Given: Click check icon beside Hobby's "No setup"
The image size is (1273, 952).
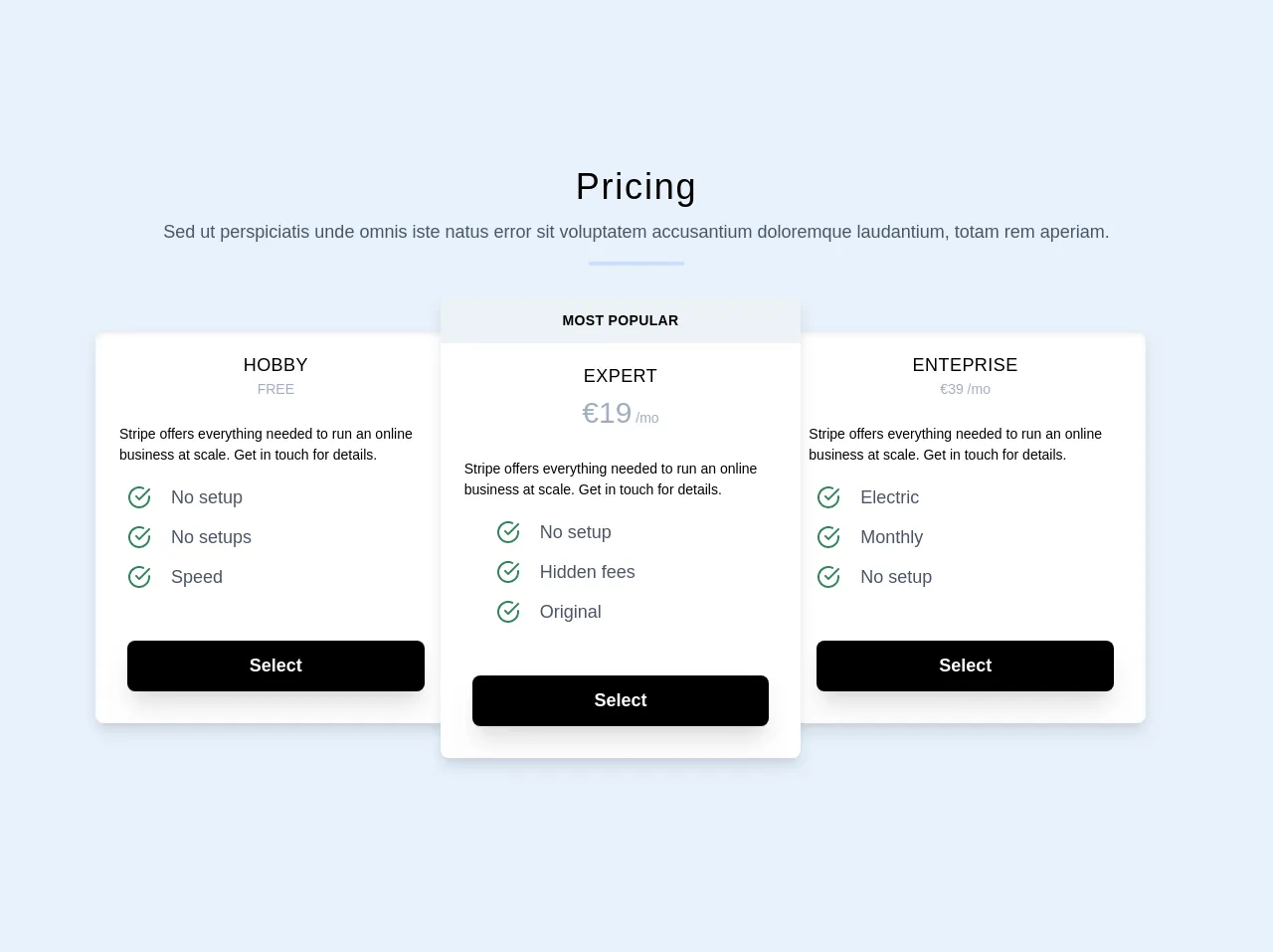Looking at the screenshot, I should 139,497.
